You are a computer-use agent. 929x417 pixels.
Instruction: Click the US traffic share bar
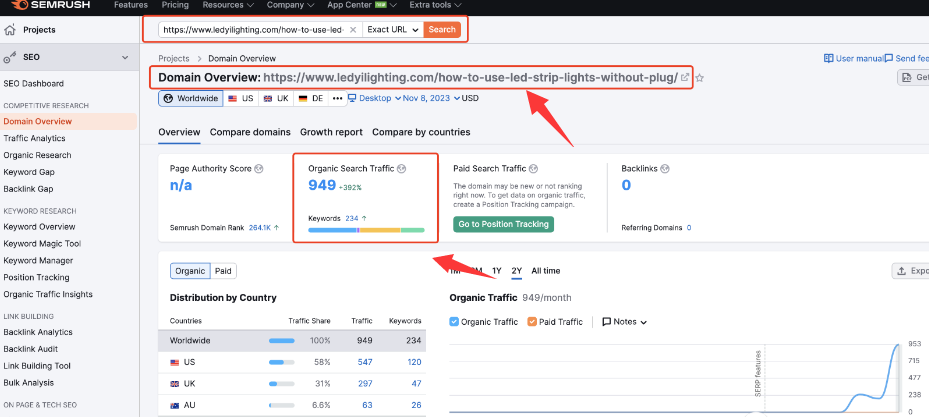tap(281, 362)
